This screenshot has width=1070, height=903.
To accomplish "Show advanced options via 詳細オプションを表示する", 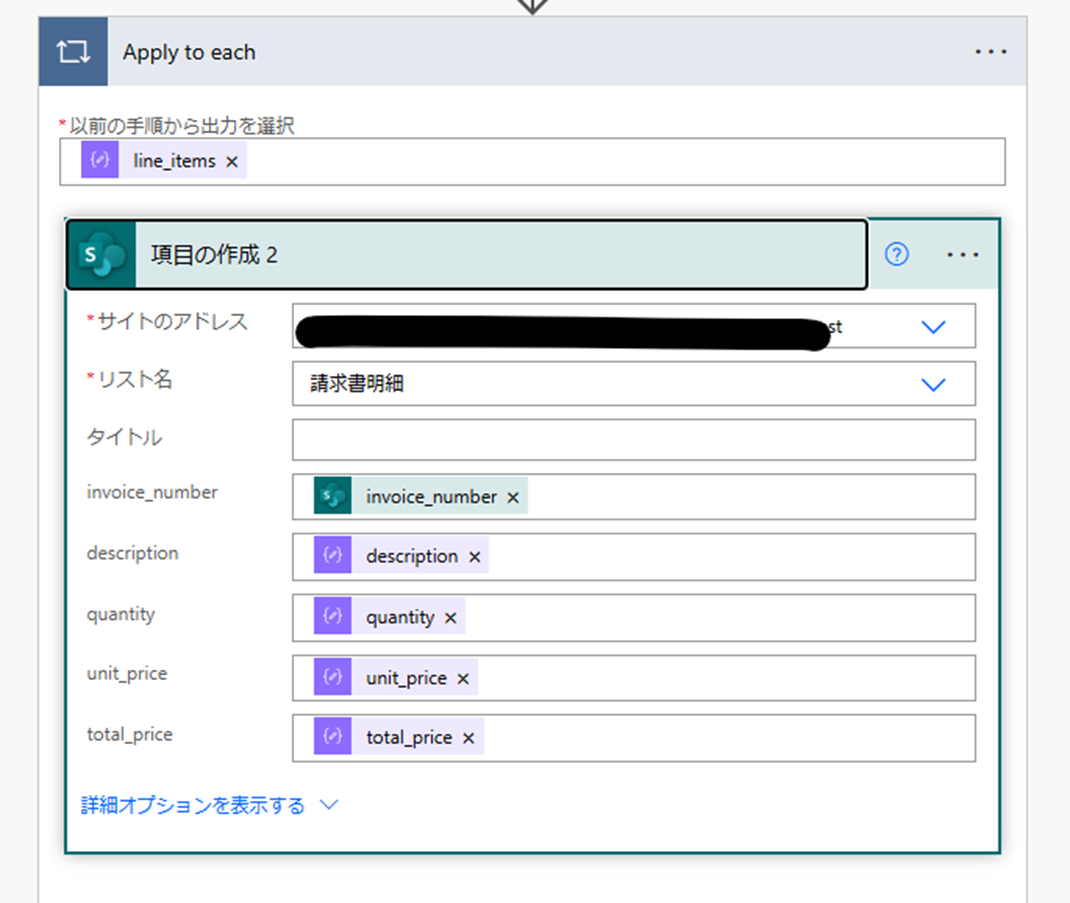I will 209,805.
